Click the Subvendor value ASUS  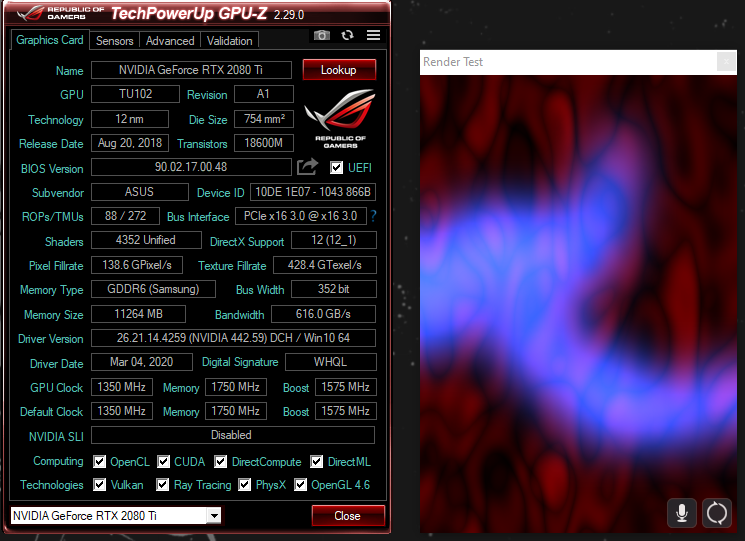(140, 192)
